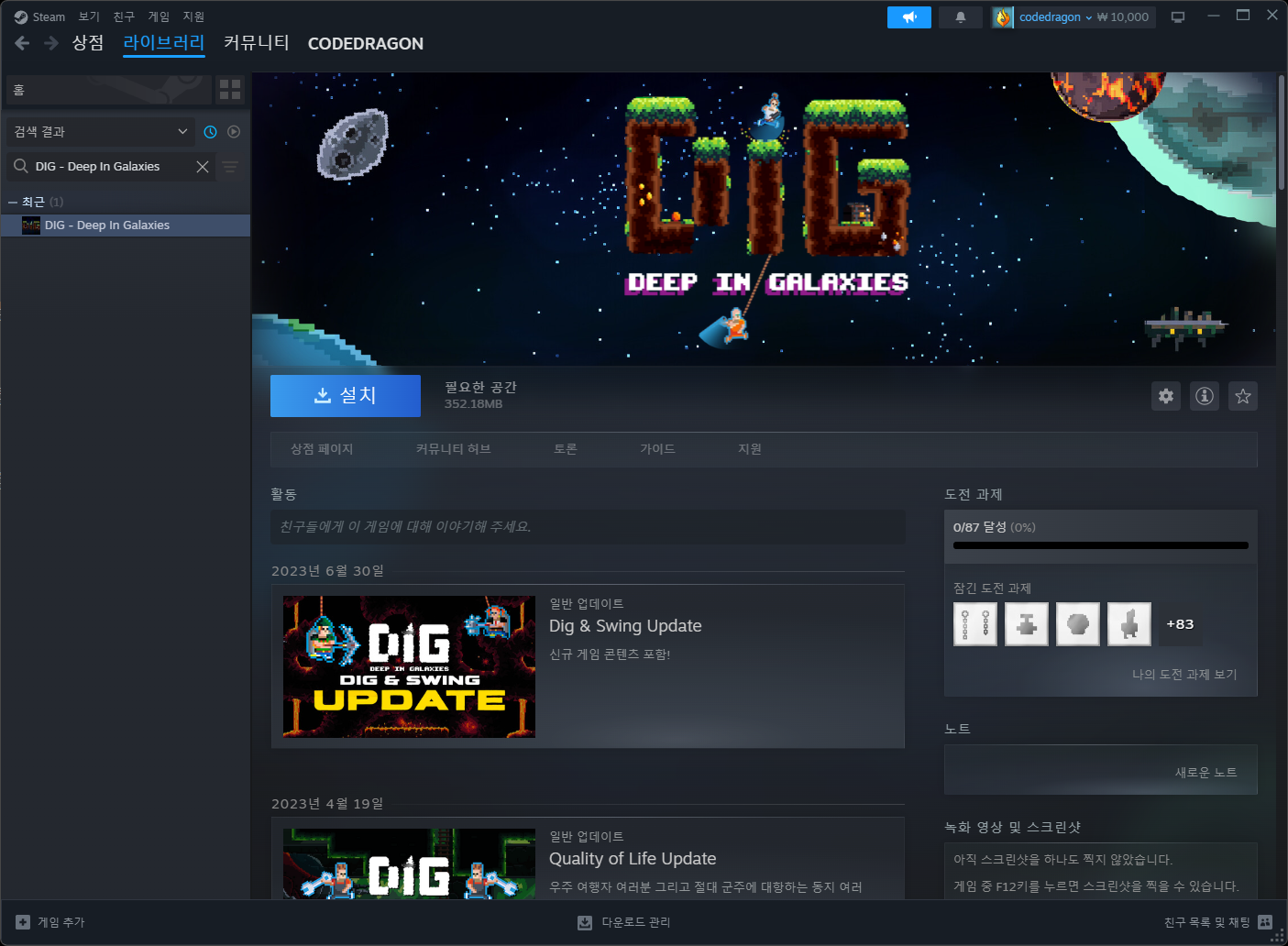Open the CODEDRAGON profile tab
The image size is (1288, 946).
point(366,43)
